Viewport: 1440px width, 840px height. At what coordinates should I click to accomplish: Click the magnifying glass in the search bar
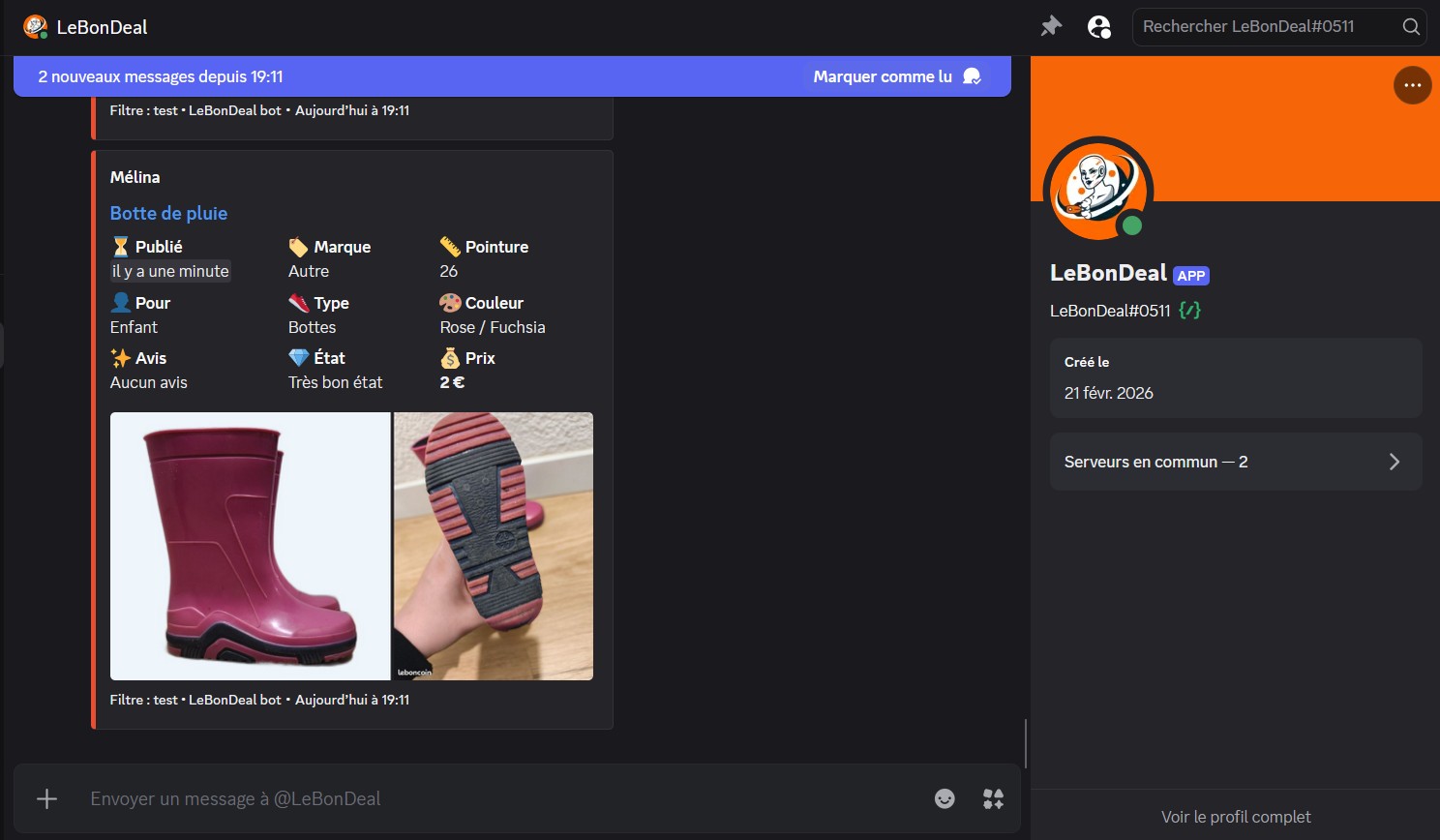pyautogui.click(x=1410, y=27)
